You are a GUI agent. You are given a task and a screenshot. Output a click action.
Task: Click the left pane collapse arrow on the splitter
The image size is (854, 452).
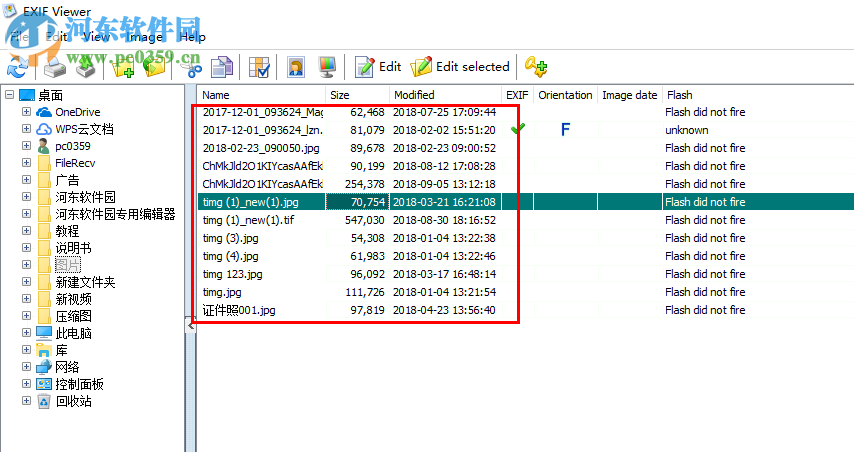[191, 326]
